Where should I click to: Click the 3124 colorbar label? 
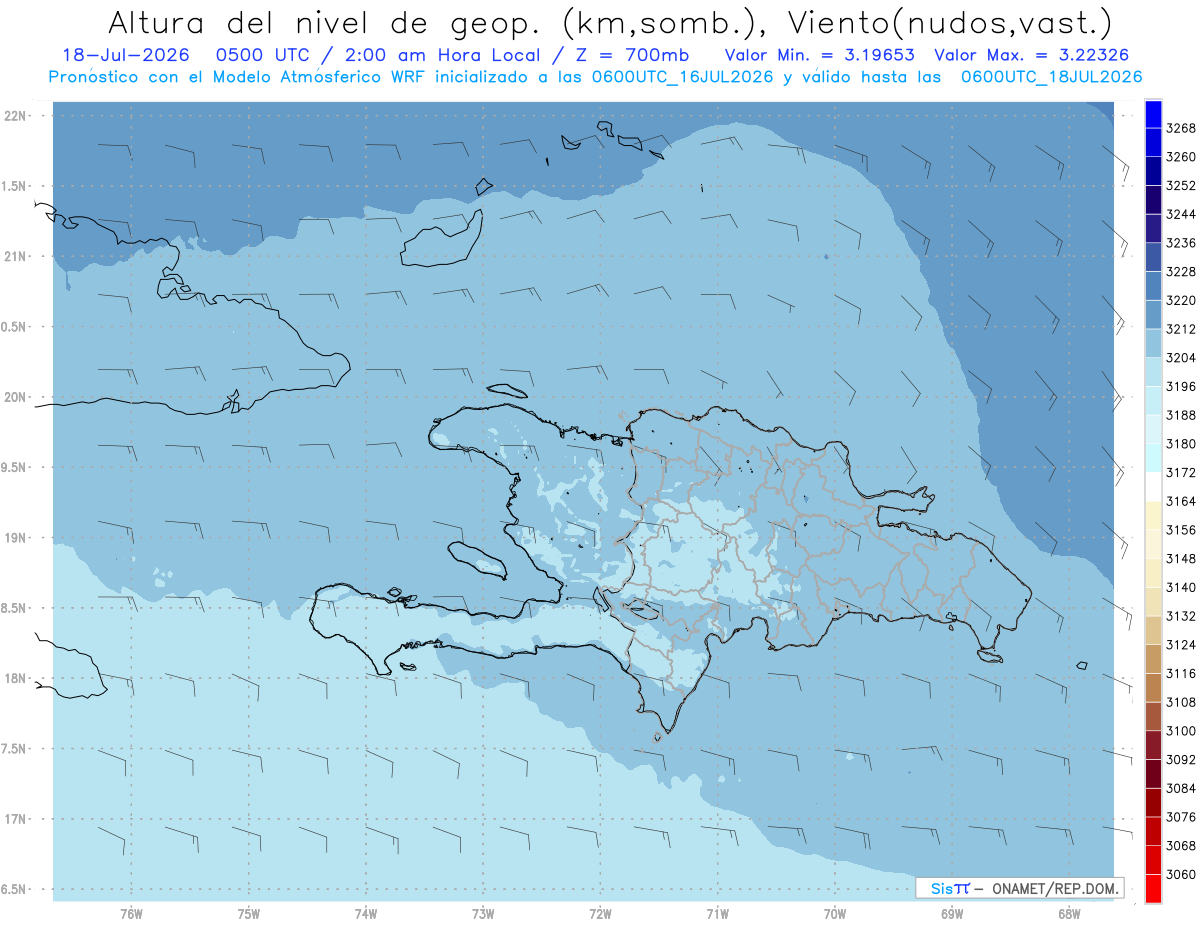[1180, 645]
